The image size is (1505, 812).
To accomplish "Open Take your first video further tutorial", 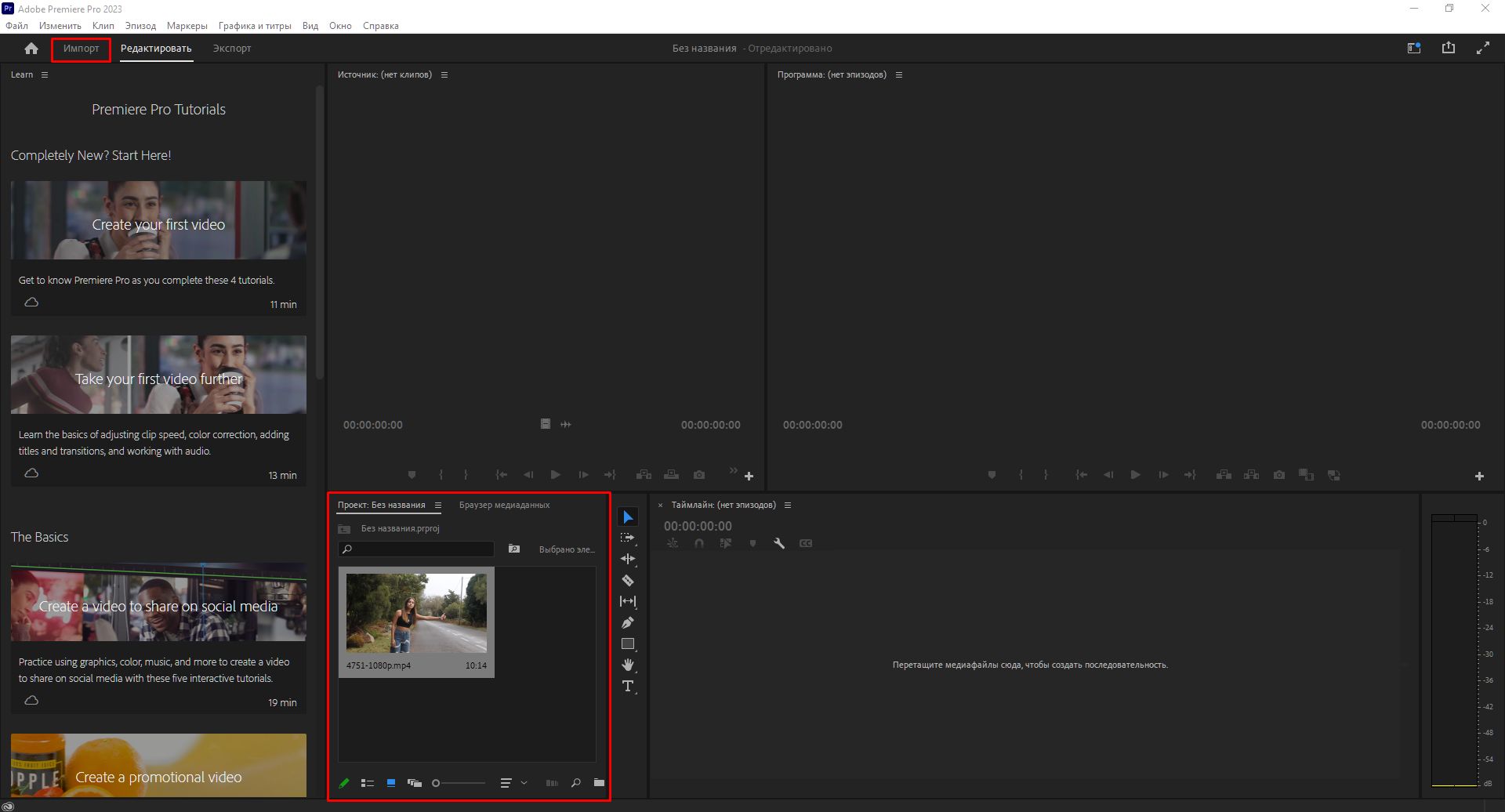I will coord(158,411).
